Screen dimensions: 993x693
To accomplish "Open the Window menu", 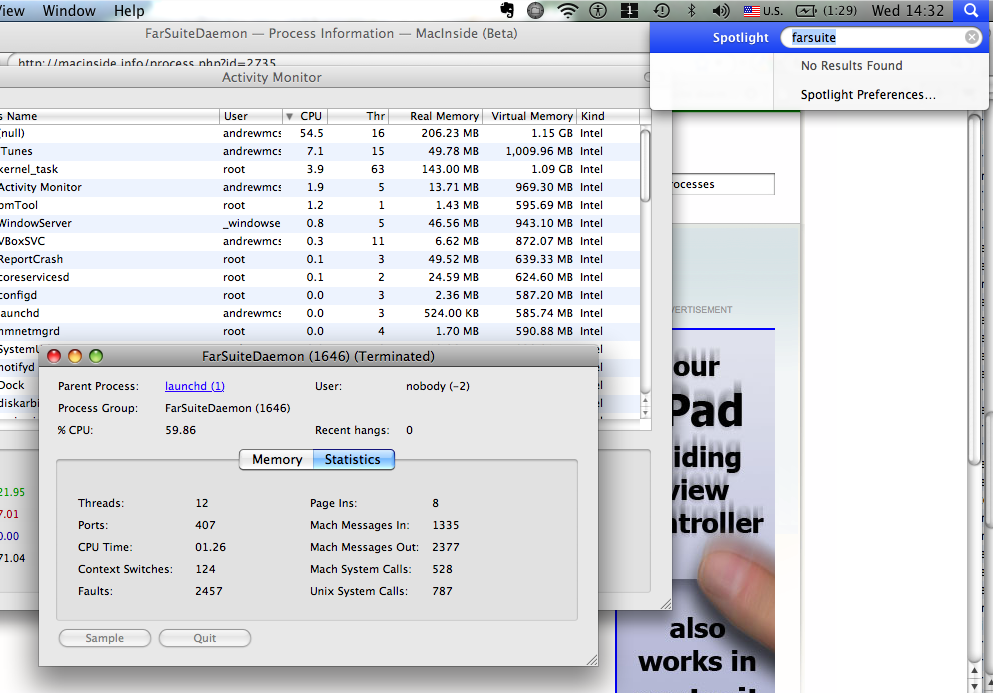I will click(x=69, y=11).
